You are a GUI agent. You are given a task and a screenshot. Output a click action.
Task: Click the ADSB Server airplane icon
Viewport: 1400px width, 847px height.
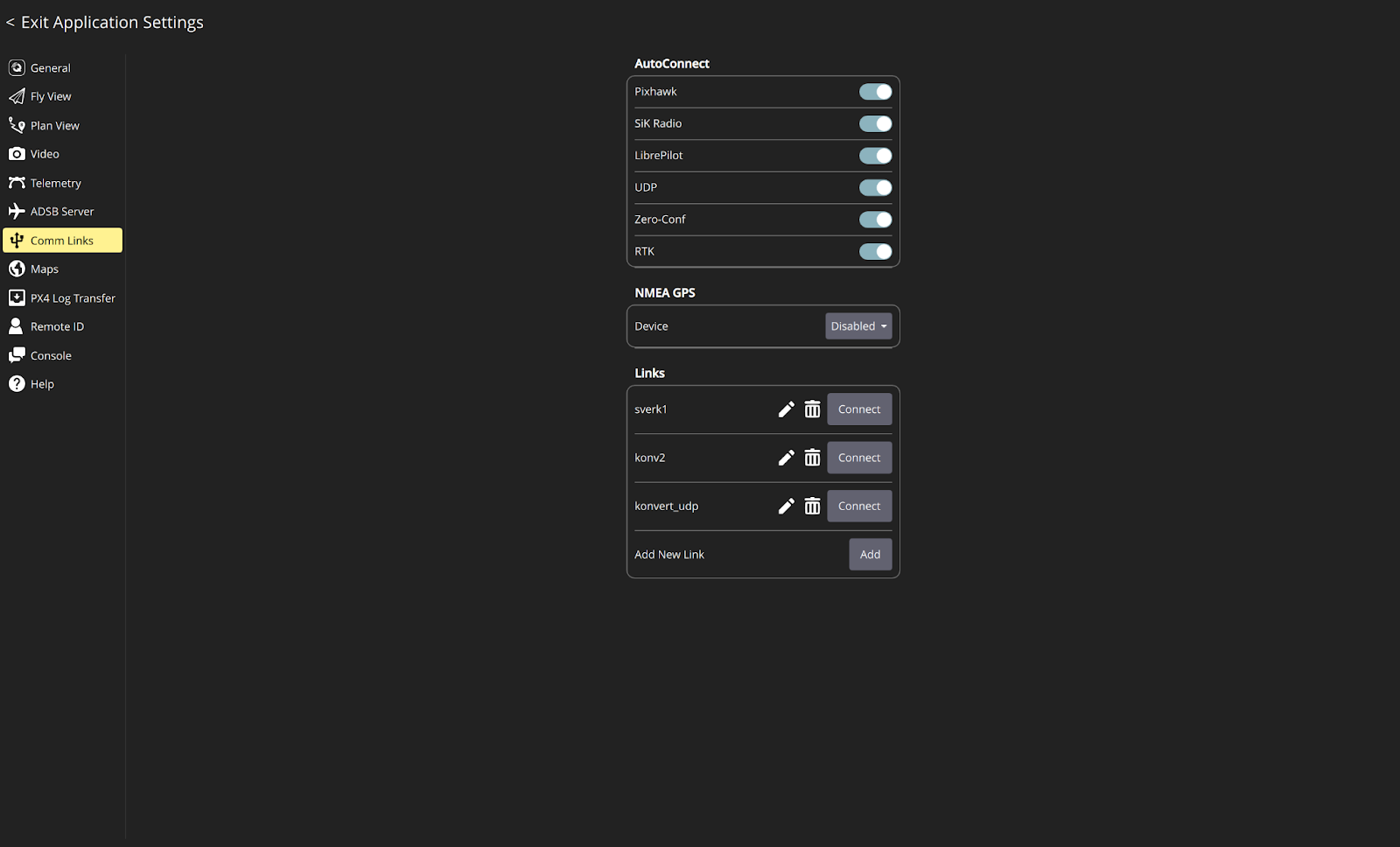tap(17, 212)
